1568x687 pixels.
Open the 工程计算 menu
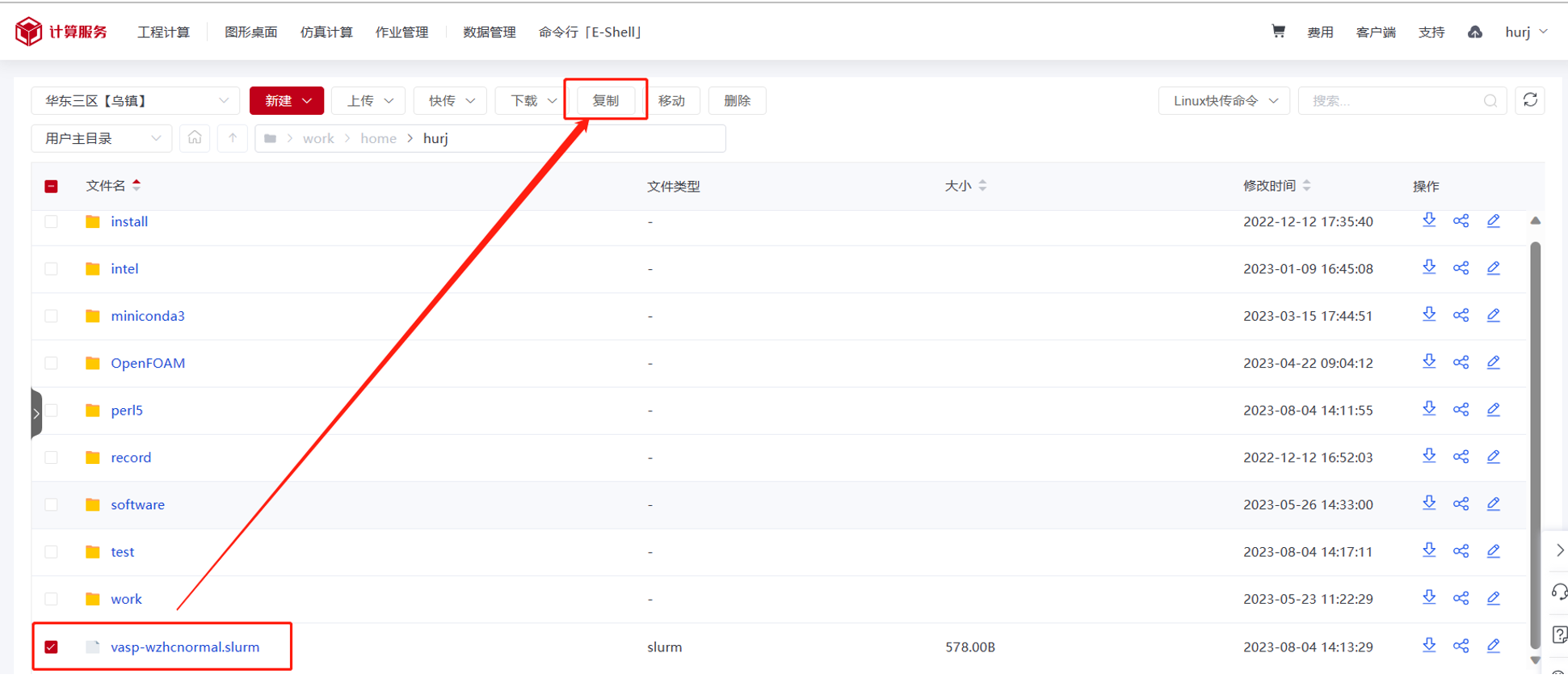click(x=163, y=32)
